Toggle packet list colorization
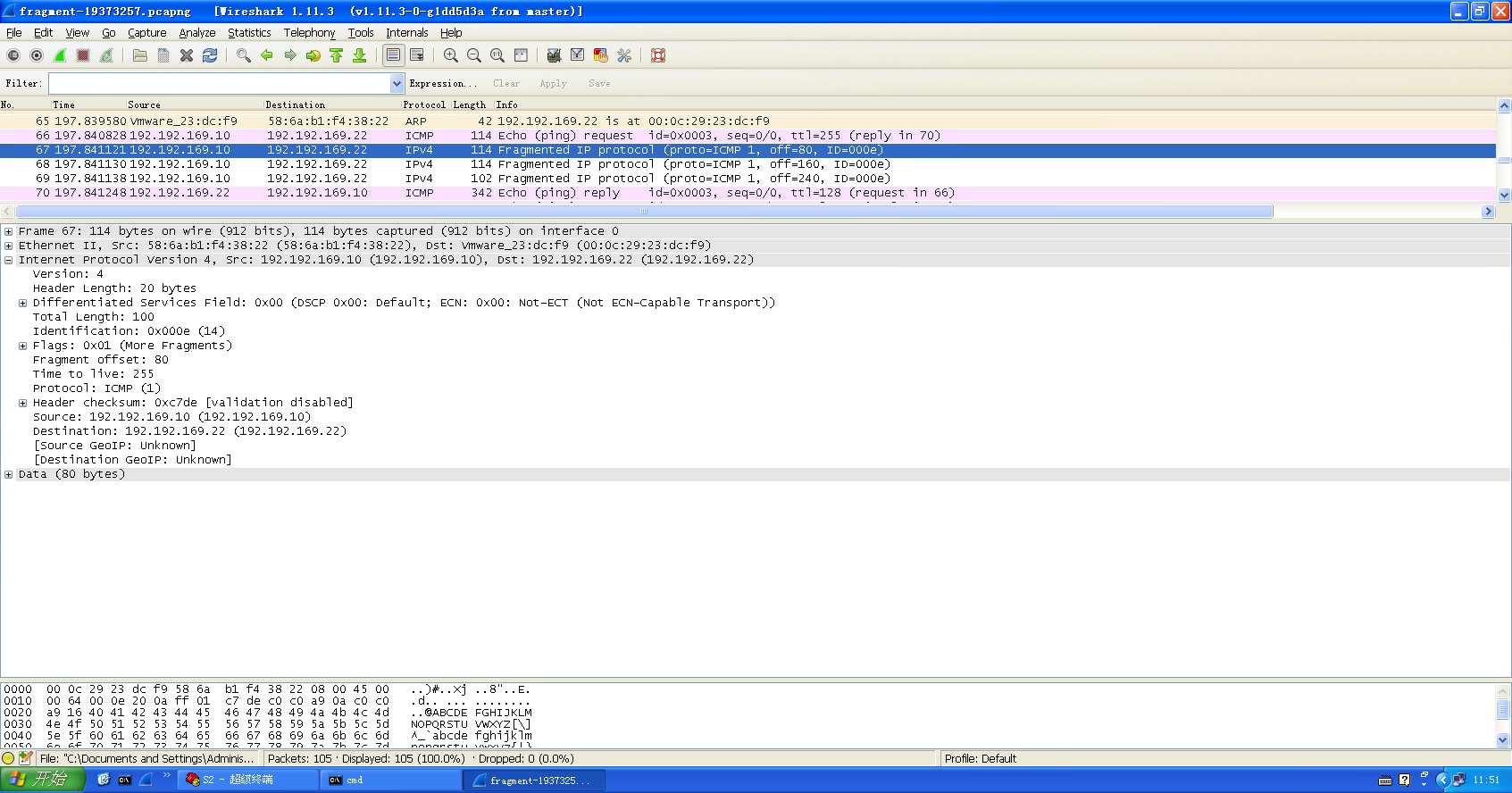 pyautogui.click(x=393, y=55)
